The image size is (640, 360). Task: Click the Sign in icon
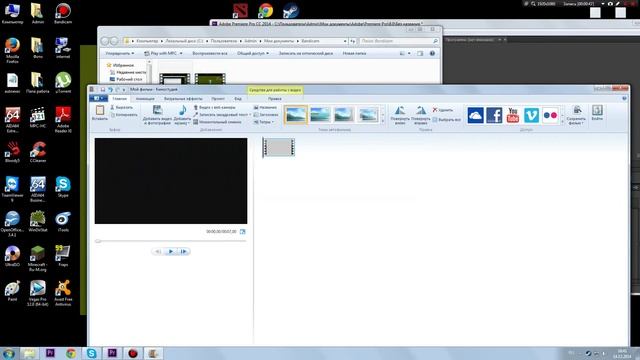(597, 110)
